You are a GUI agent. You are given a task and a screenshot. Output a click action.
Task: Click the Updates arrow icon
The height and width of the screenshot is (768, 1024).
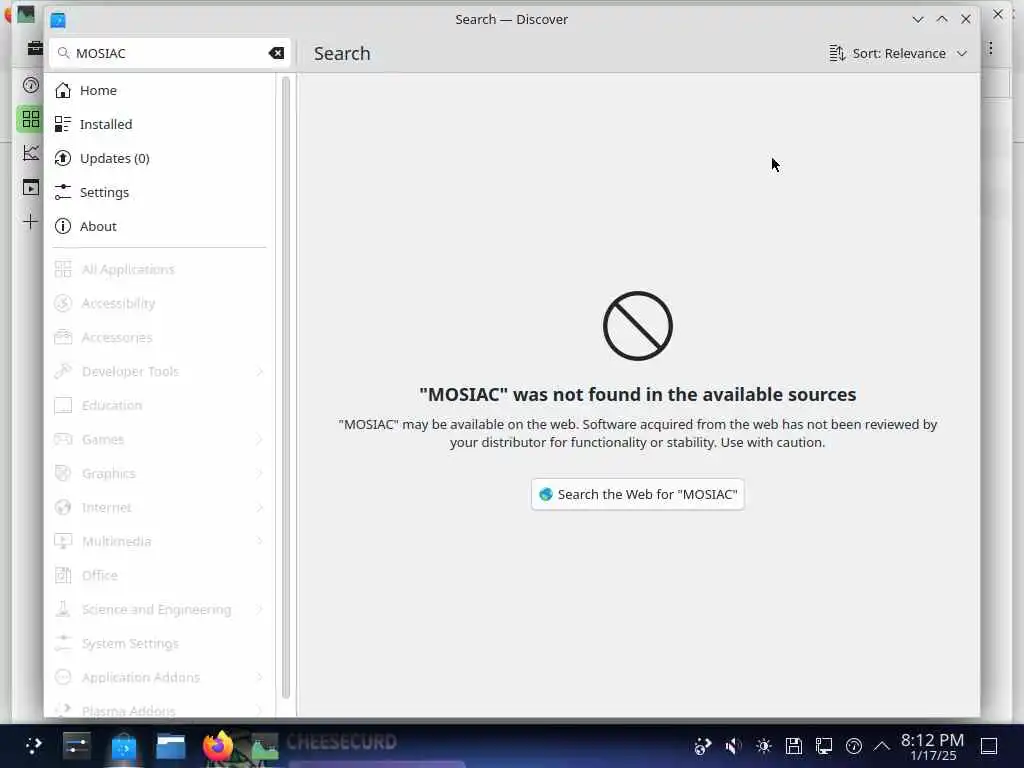click(x=63, y=158)
